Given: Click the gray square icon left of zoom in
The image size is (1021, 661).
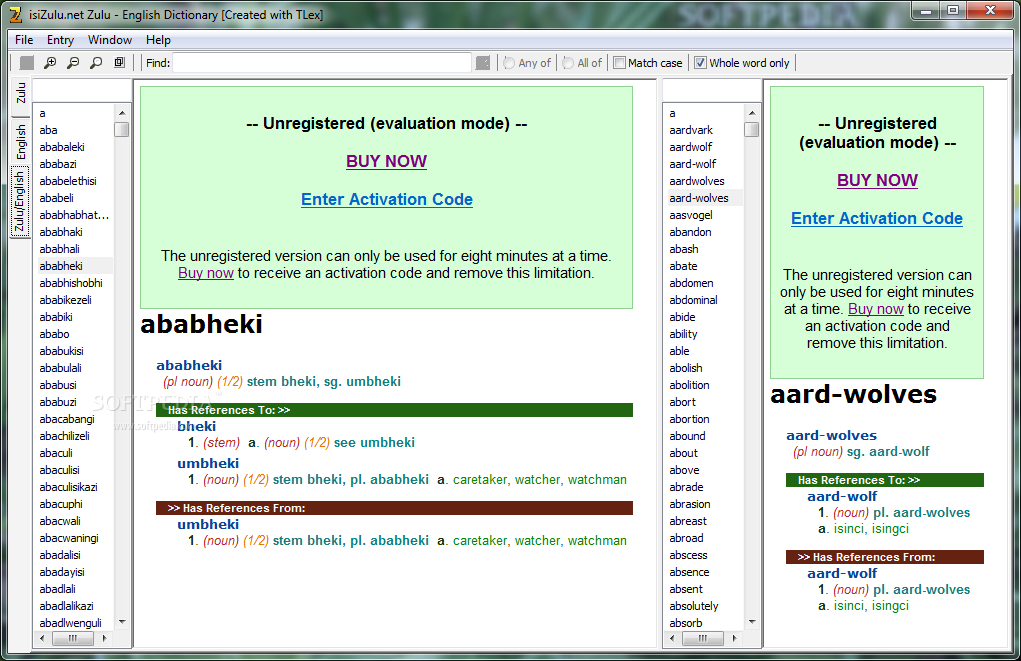Looking at the screenshot, I should (27, 63).
